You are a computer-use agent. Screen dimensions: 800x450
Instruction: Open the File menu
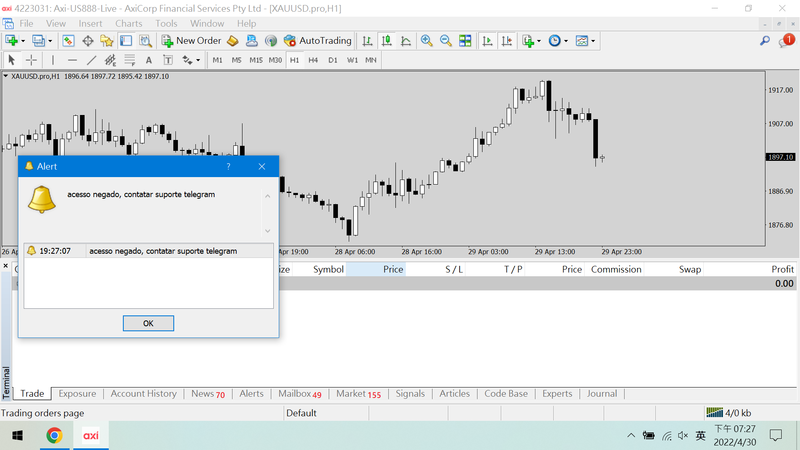coord(26,23)
